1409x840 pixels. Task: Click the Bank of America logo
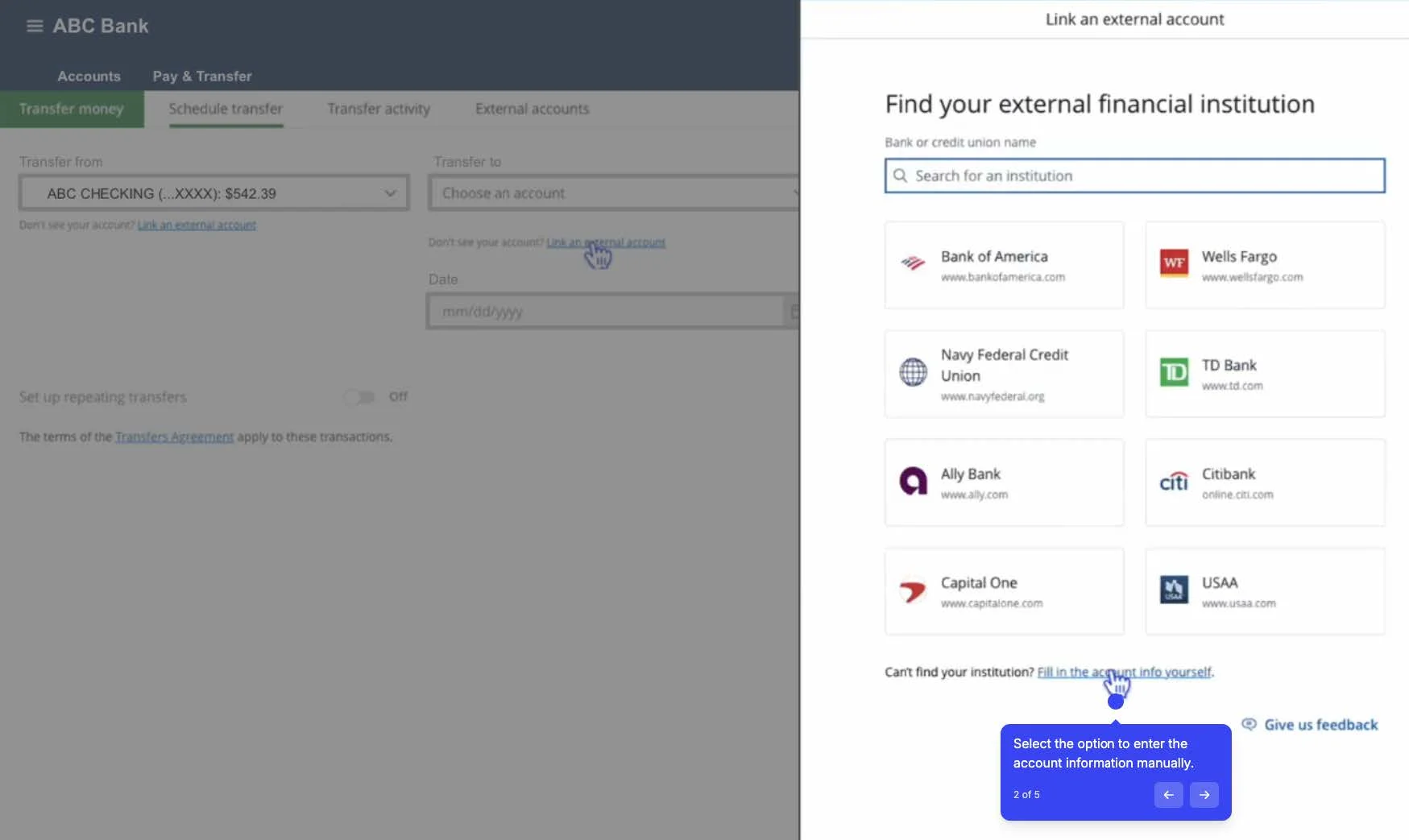tap(913, 264)
